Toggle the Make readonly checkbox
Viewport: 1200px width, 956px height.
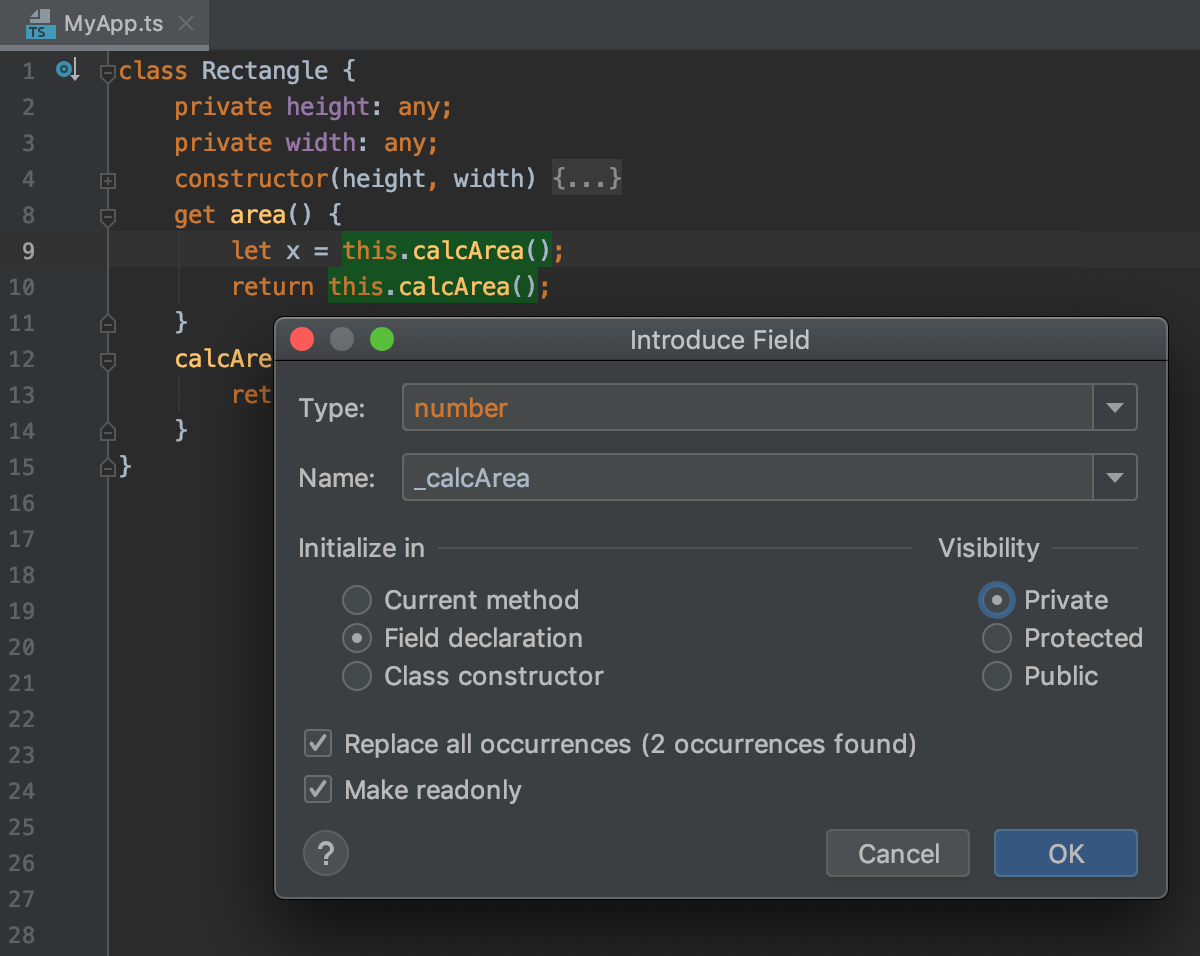coord(318,790)
